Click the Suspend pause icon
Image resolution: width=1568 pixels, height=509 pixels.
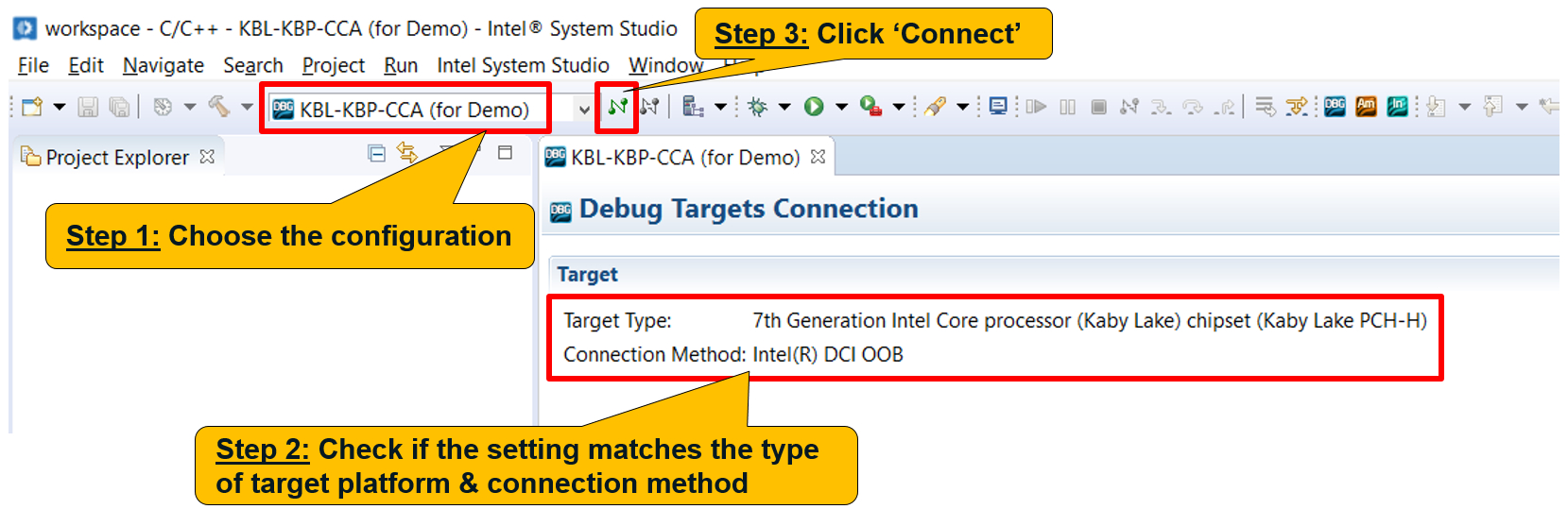pos(1068,107)
